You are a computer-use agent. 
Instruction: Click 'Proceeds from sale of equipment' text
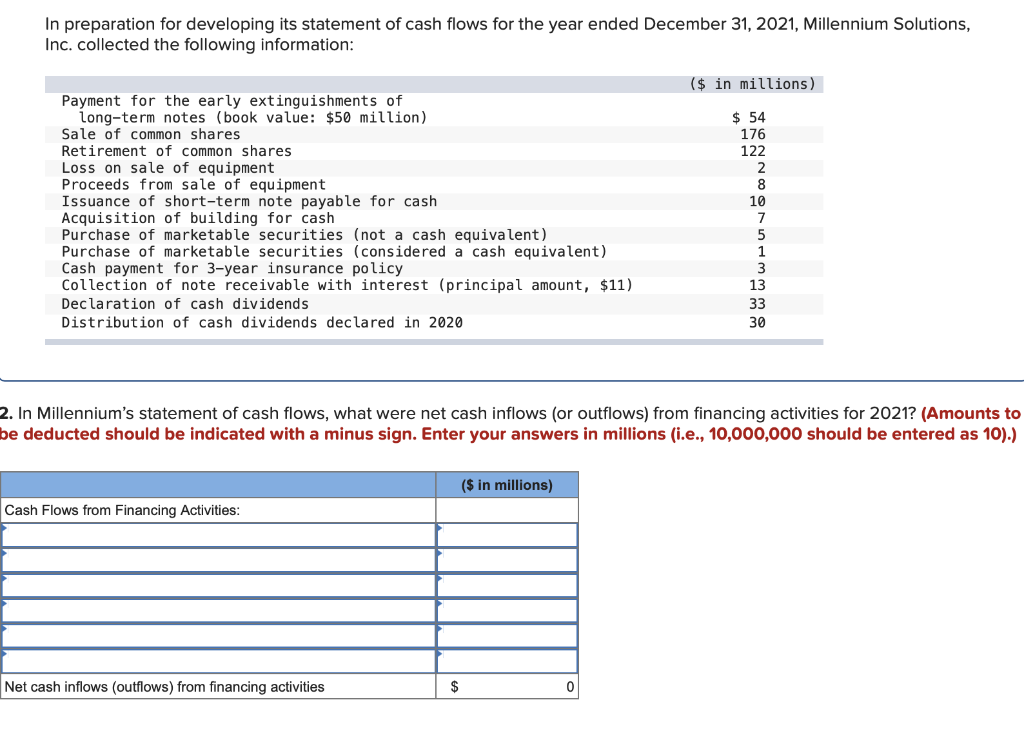193,185
